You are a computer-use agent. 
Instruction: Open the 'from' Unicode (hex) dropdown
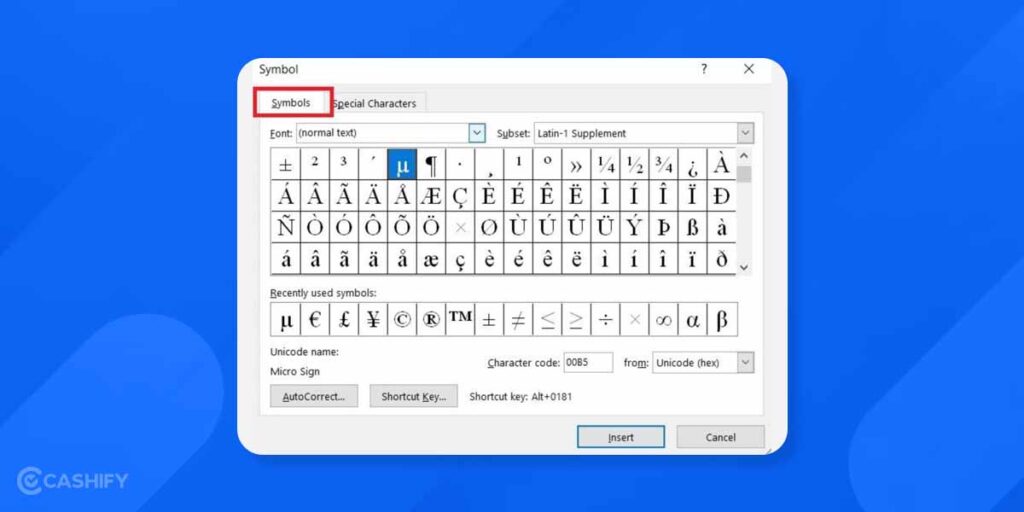coord(745,363)
